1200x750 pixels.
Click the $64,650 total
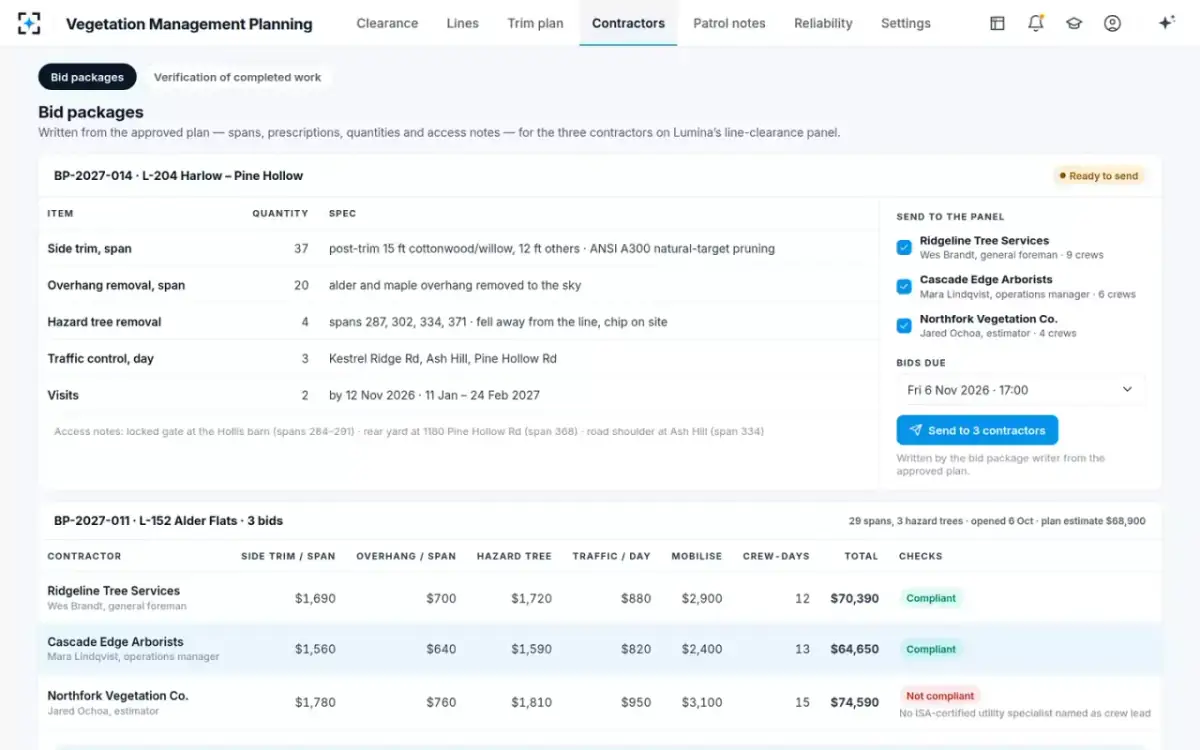coord(855,649)
